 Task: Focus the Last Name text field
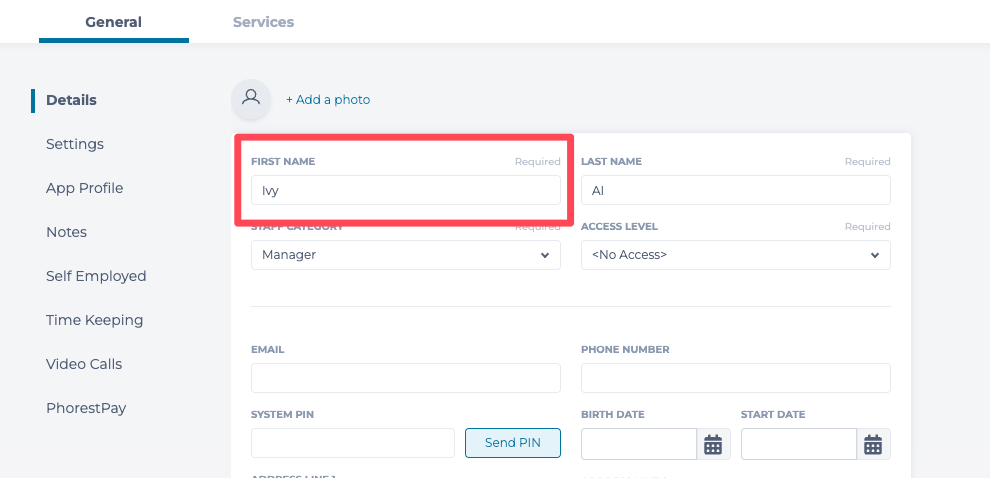[x=735, y=190]
